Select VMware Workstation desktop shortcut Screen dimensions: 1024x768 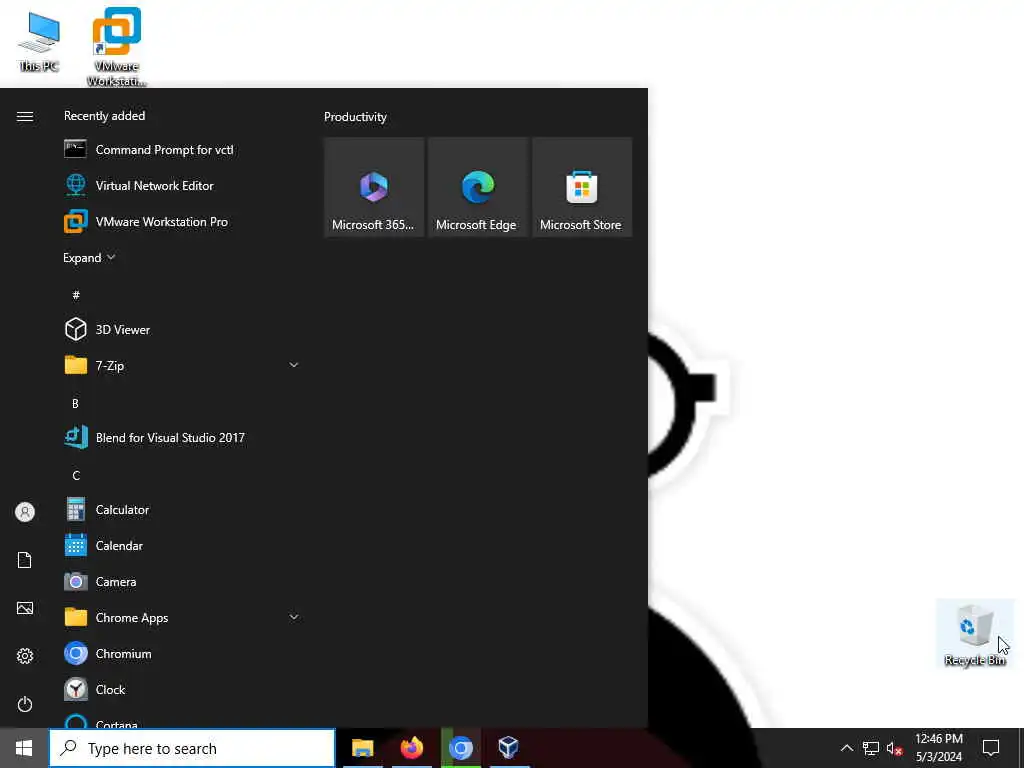tap(117, 47)
